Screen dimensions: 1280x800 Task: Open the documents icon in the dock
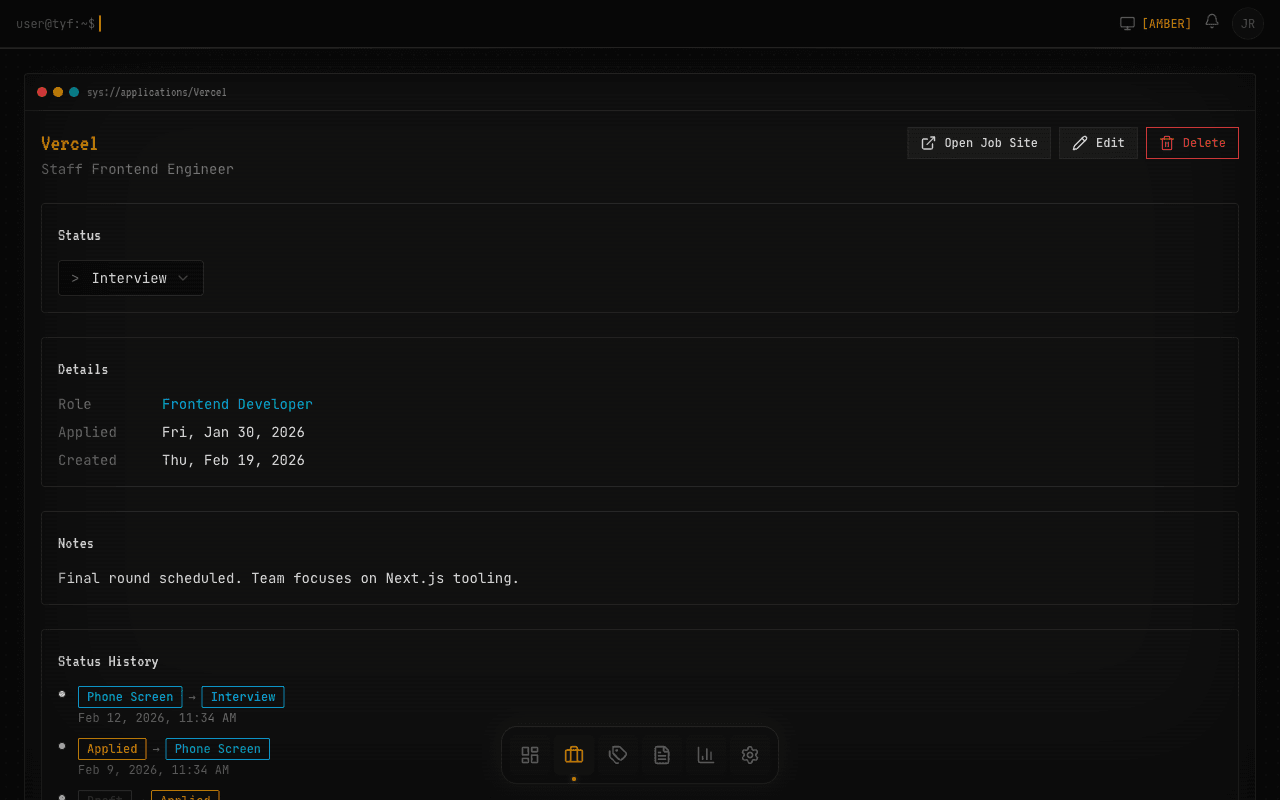pyautogui.click(x=662, y=755)
